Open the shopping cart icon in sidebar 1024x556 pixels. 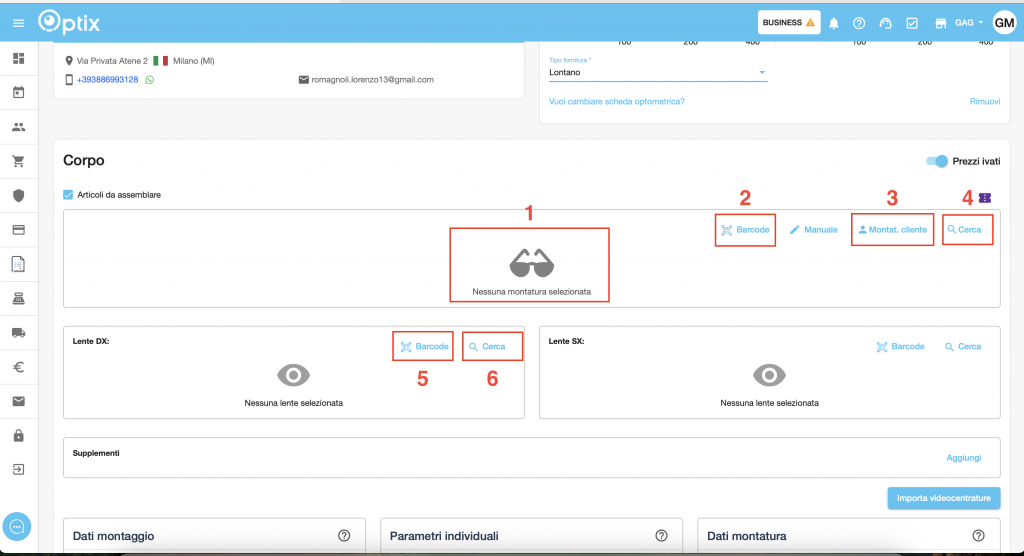tap(18, 161)
